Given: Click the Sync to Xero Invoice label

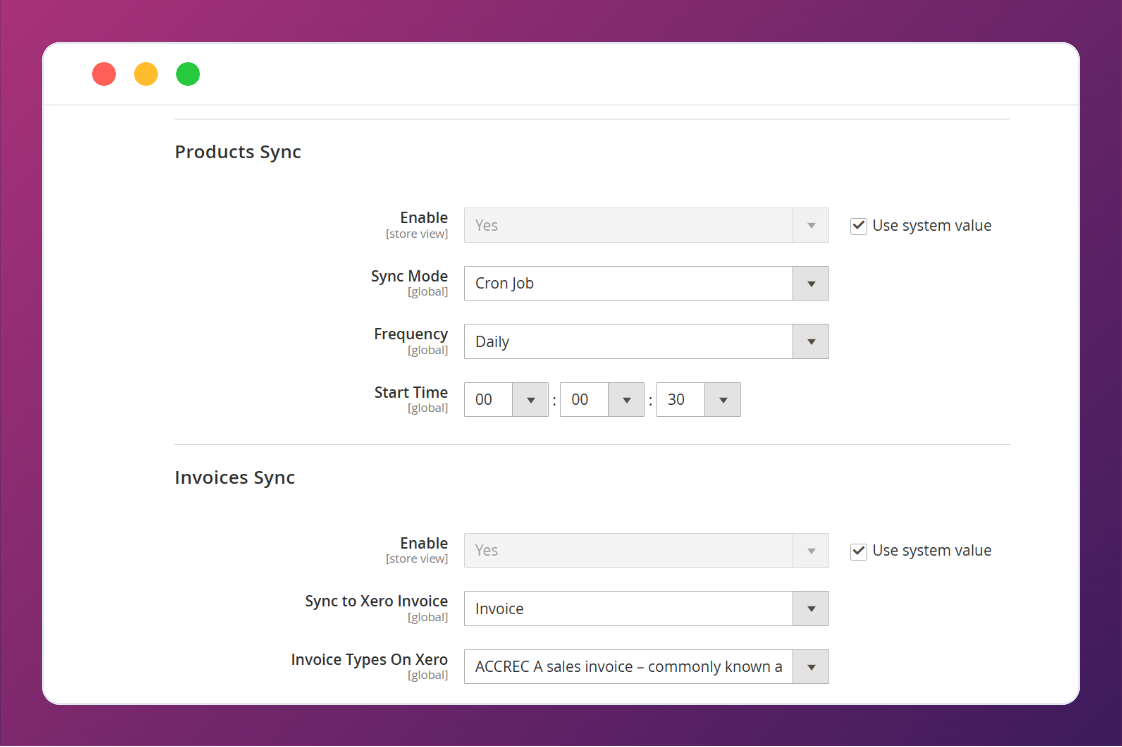Looking at the screenshot, I should coord(376,601).
